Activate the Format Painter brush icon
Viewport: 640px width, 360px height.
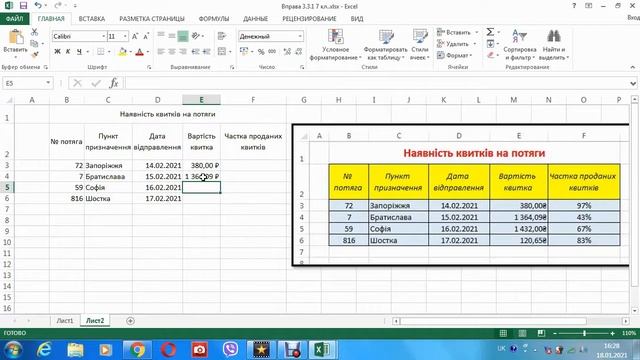(x=34, y=54)
